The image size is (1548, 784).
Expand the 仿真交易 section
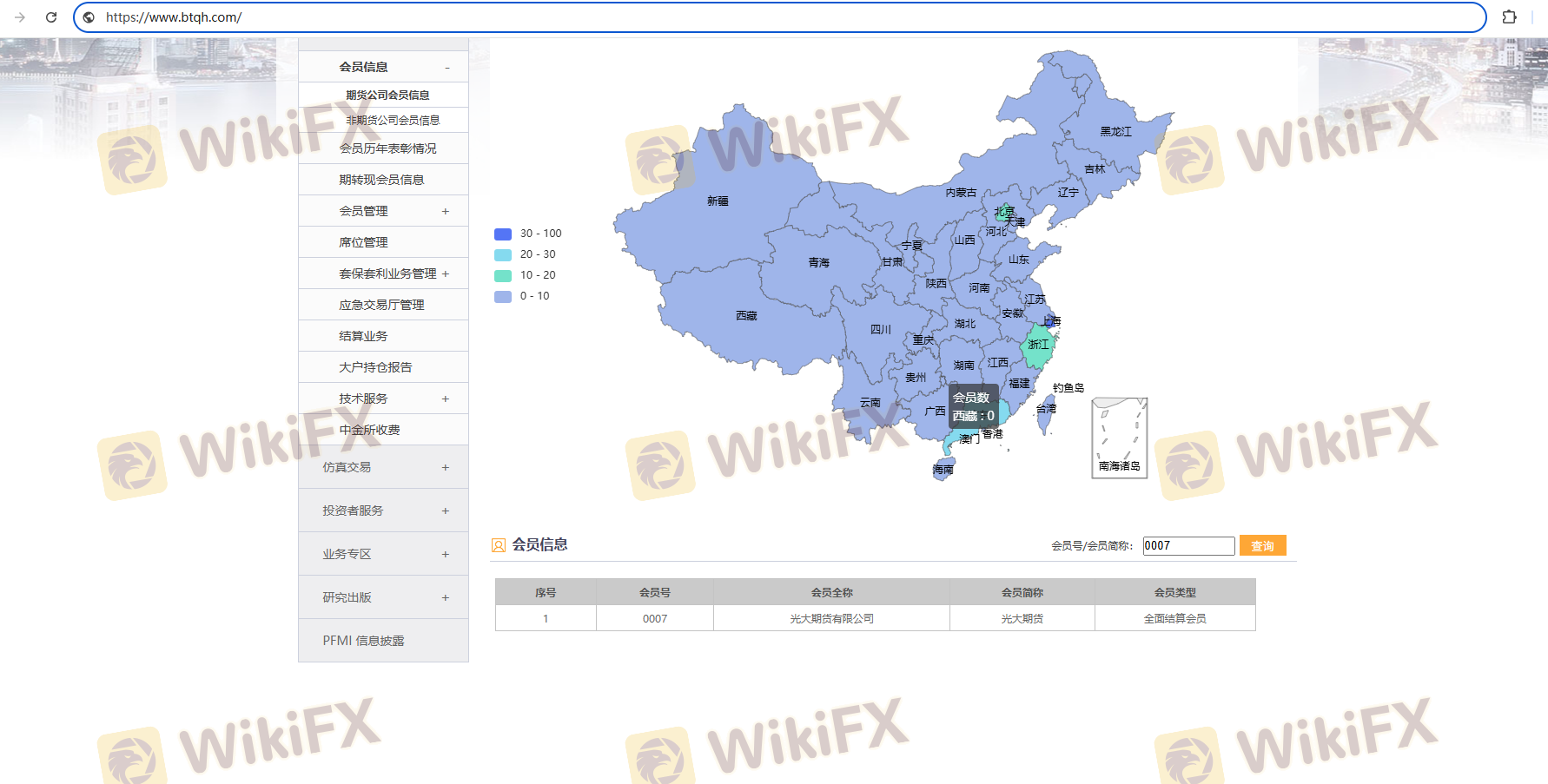pyautogui.click(x=446, y=467)
